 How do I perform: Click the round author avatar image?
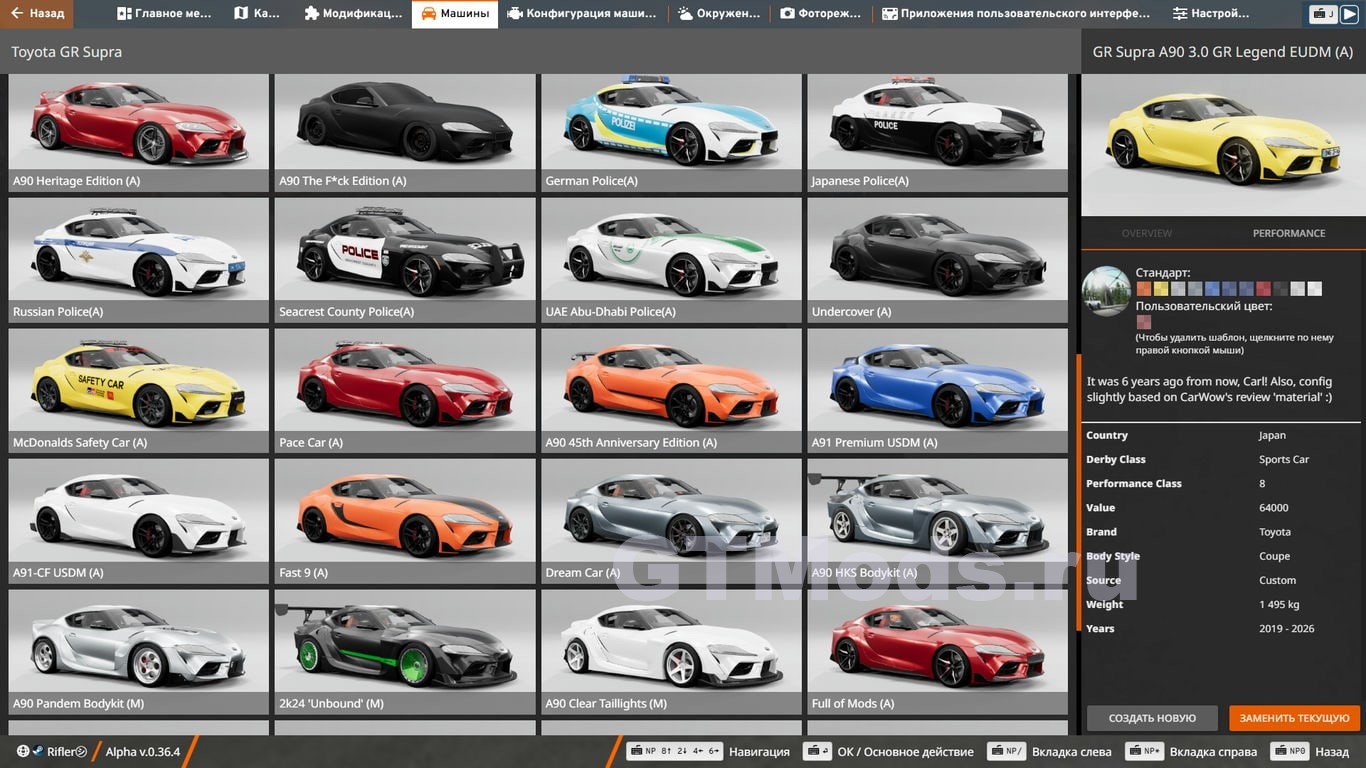(x=1107, y=291)
